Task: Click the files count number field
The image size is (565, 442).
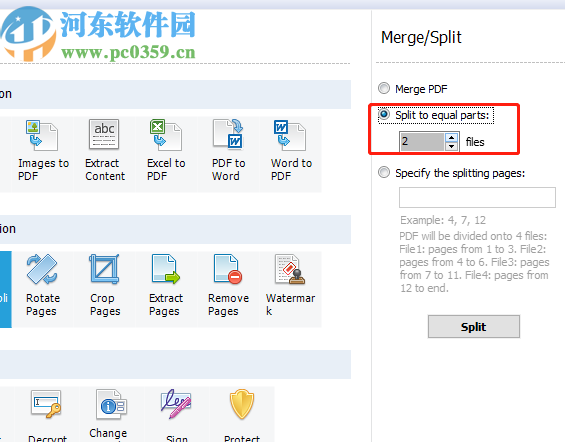Action: (422, 142)
